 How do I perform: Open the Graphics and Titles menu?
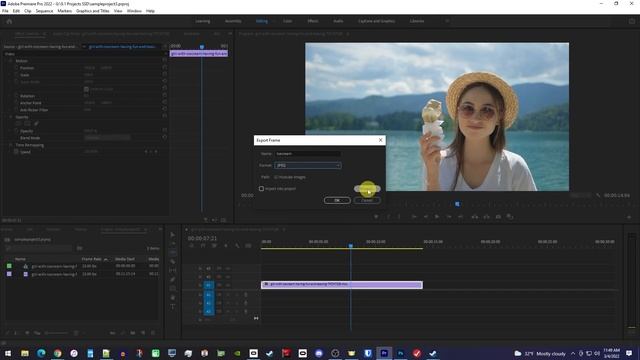(93, 11)
